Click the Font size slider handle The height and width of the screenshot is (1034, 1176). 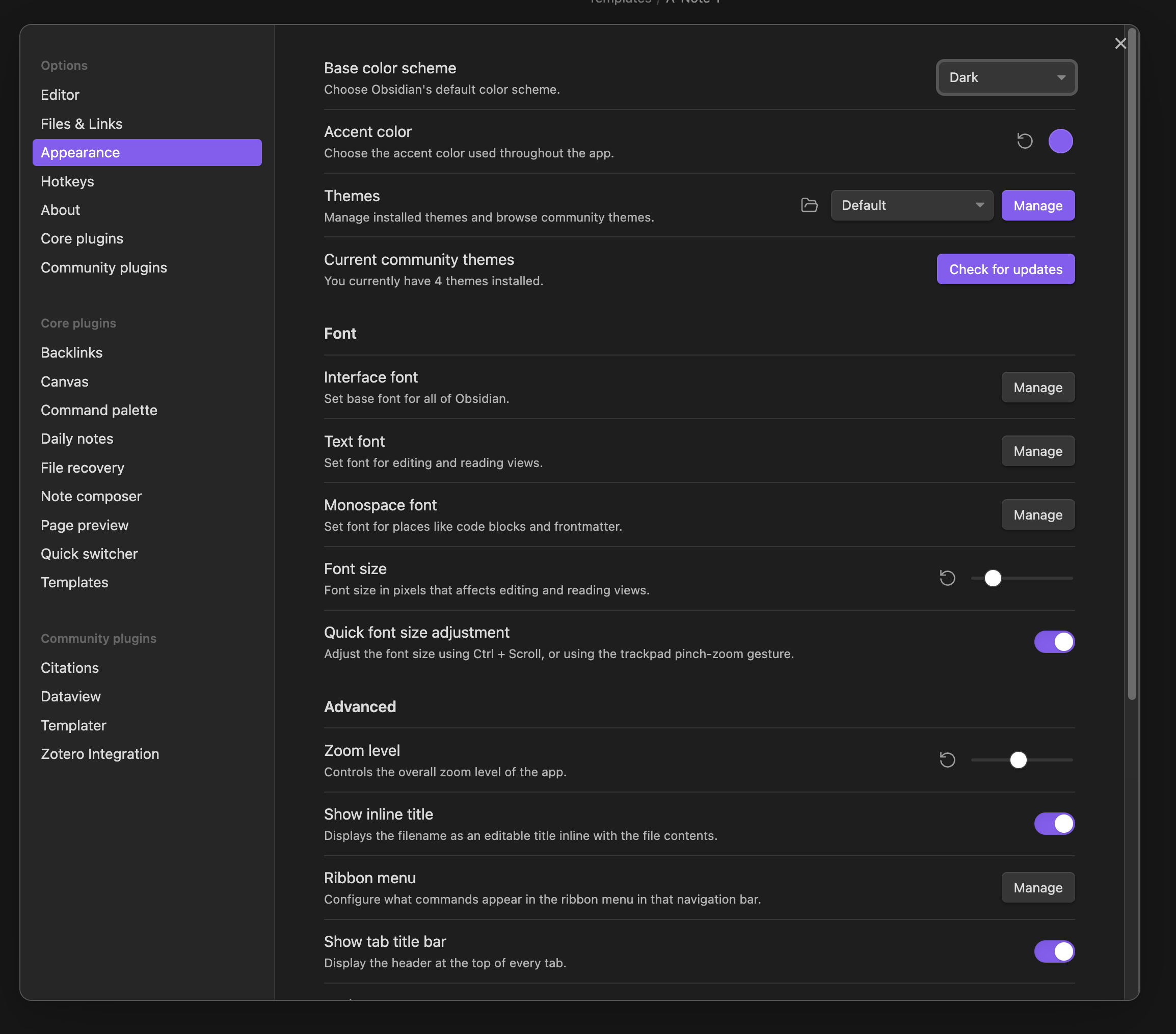coord(993,578)
